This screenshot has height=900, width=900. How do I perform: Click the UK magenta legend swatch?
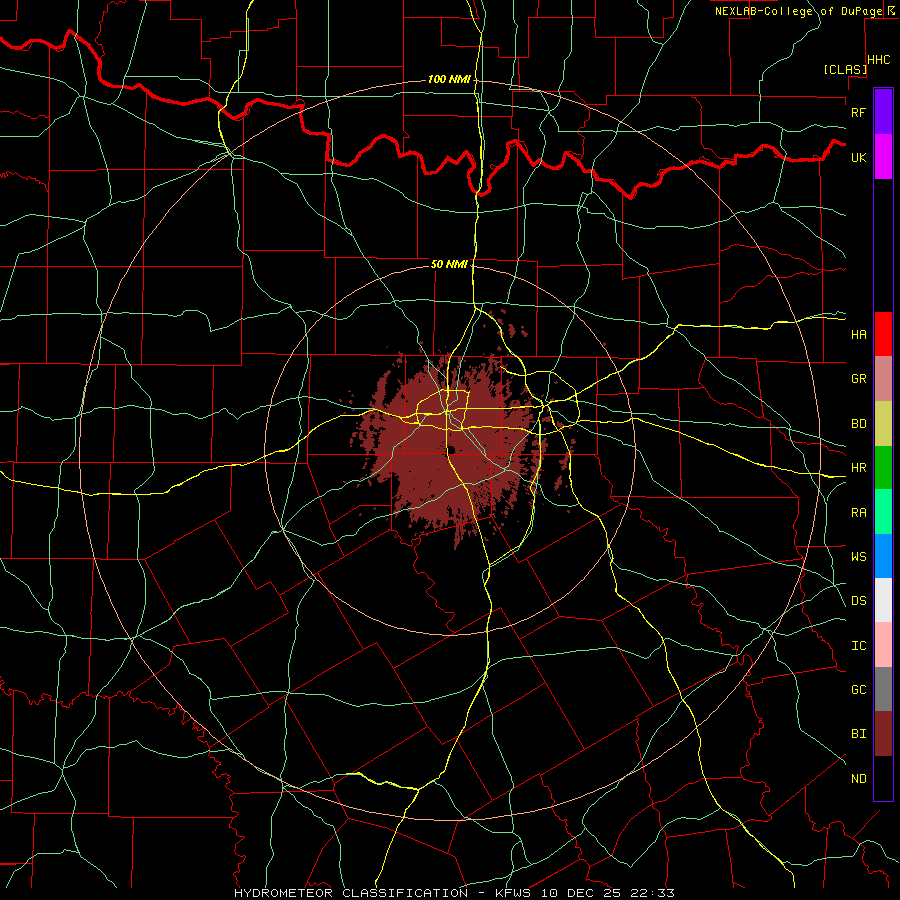[883, 157]
